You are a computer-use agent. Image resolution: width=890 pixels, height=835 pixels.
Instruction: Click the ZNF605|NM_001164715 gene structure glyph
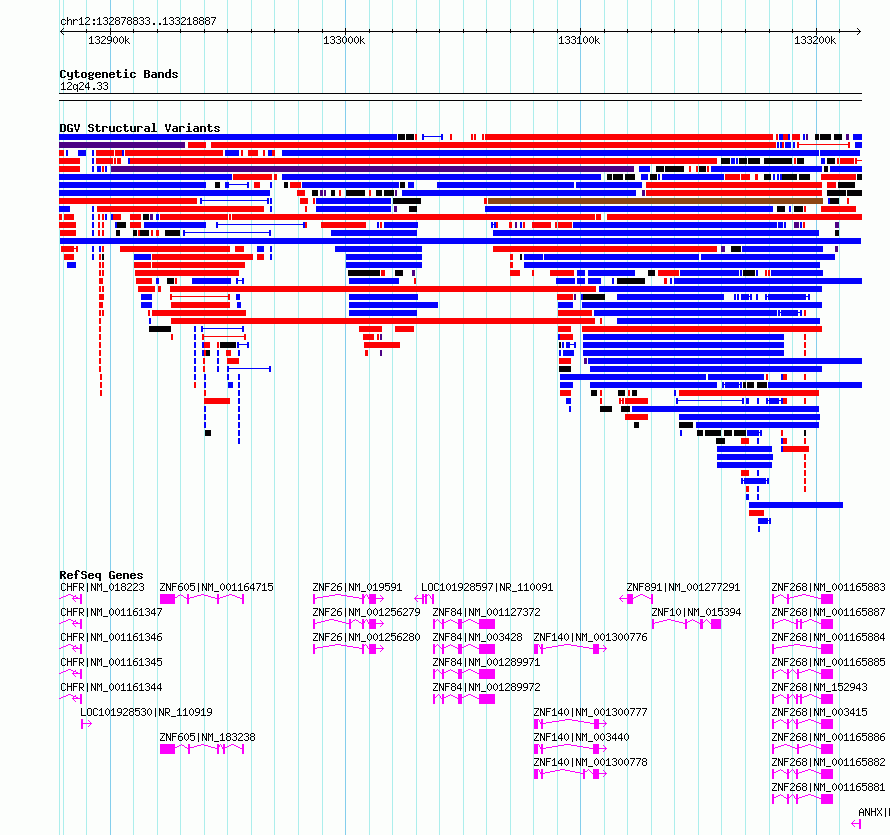point(202,599)
